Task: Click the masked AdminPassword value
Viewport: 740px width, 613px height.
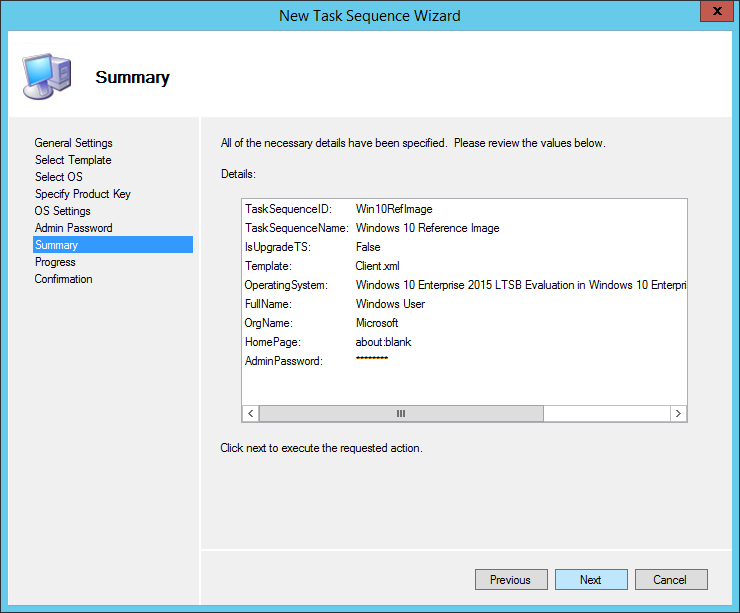Action: coord(372,359)
